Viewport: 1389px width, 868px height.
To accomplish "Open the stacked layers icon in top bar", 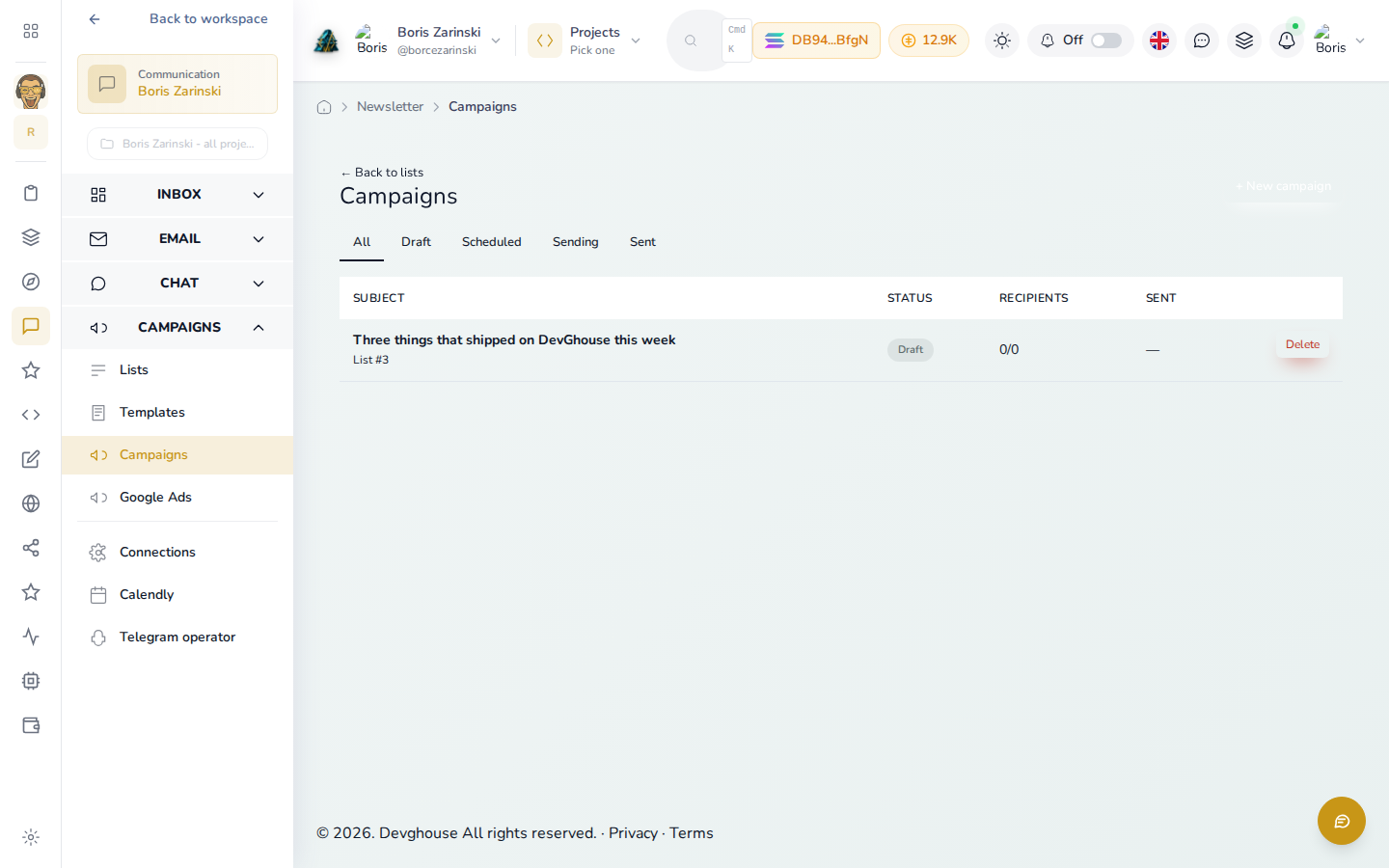I will [1244, 41].
